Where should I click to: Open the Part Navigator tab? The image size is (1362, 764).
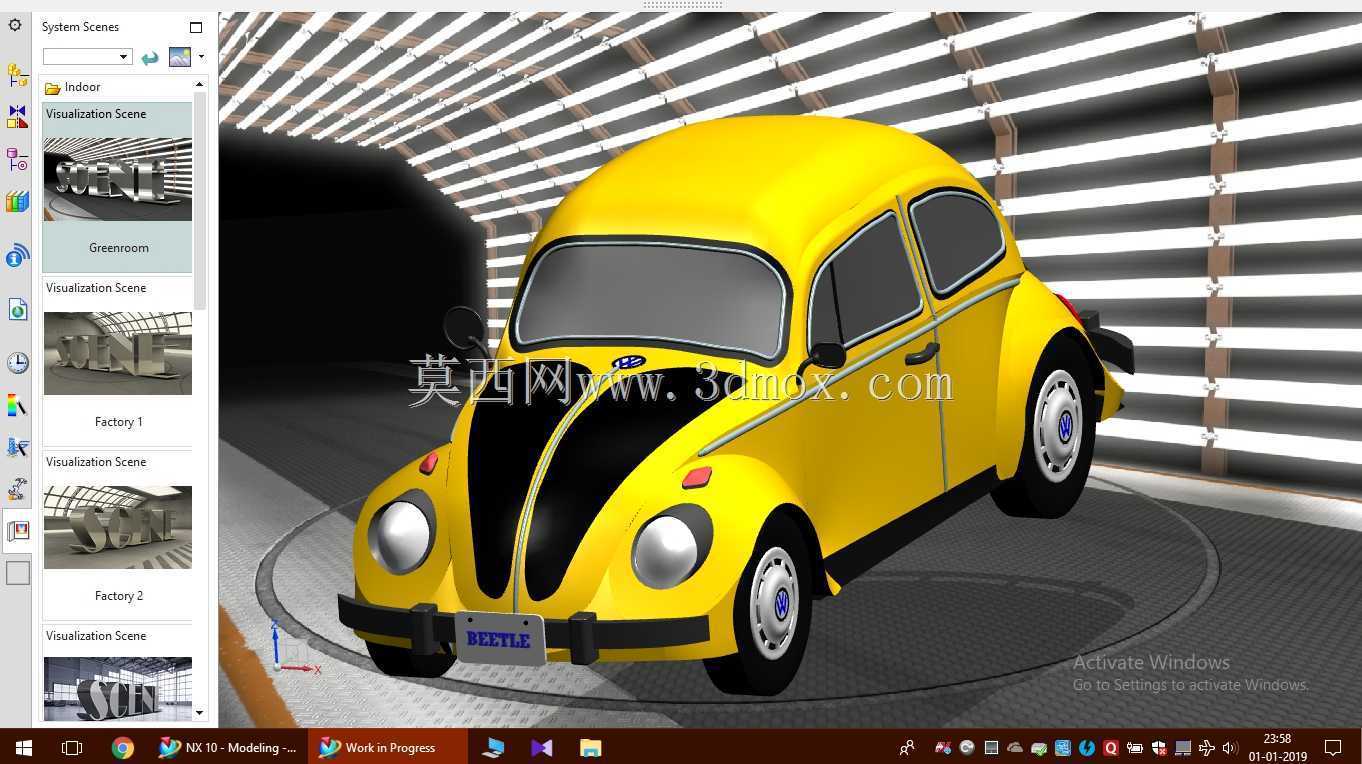[x=17, y=159]
